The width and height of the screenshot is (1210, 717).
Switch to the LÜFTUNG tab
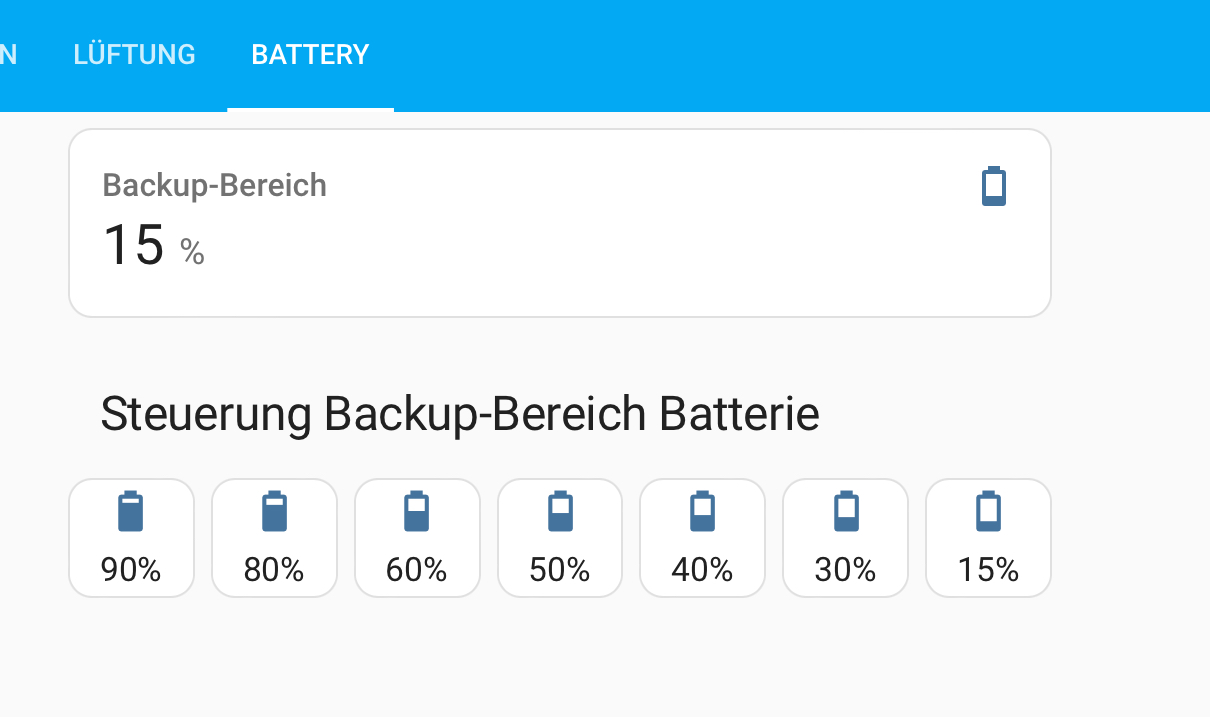pos(134,54)
